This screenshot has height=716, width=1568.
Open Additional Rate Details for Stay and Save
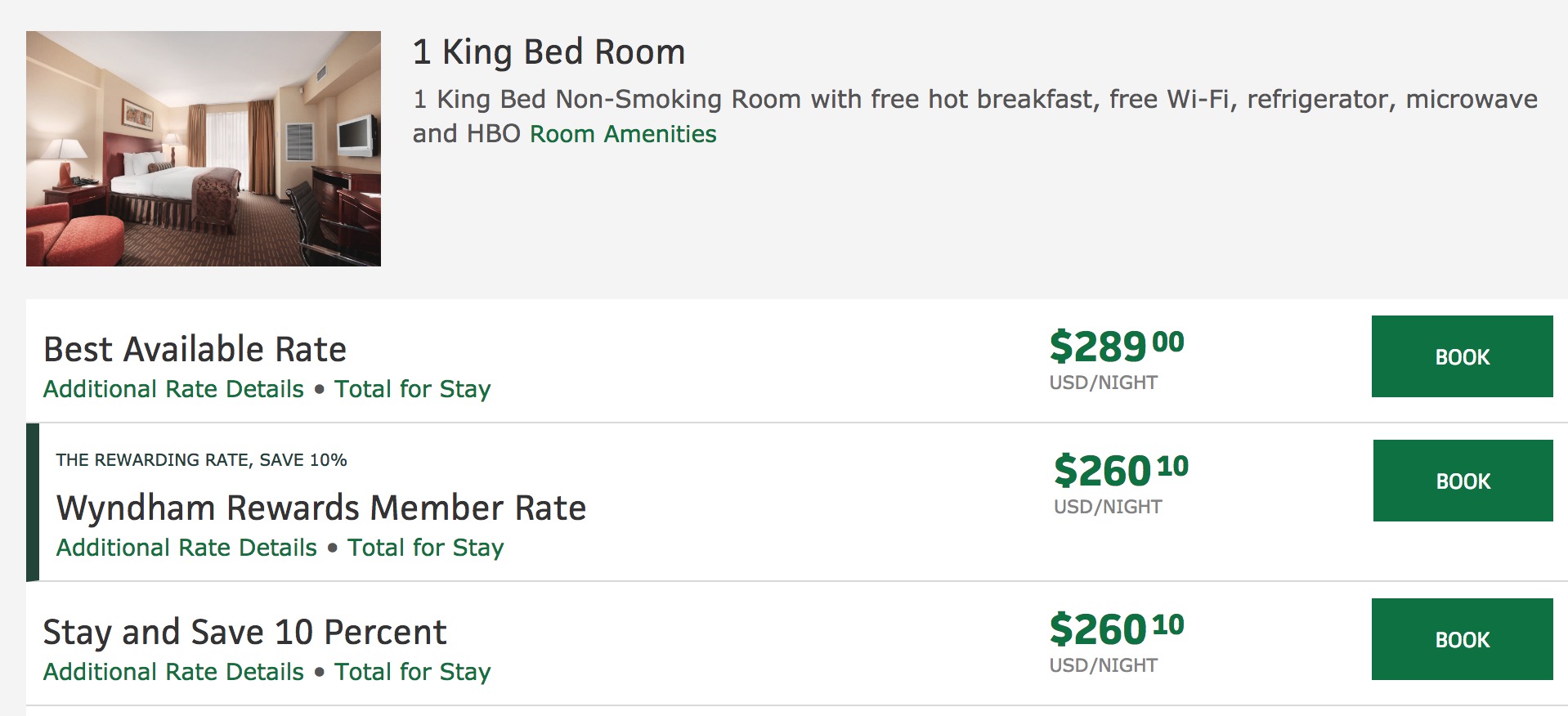pos(173,672)
